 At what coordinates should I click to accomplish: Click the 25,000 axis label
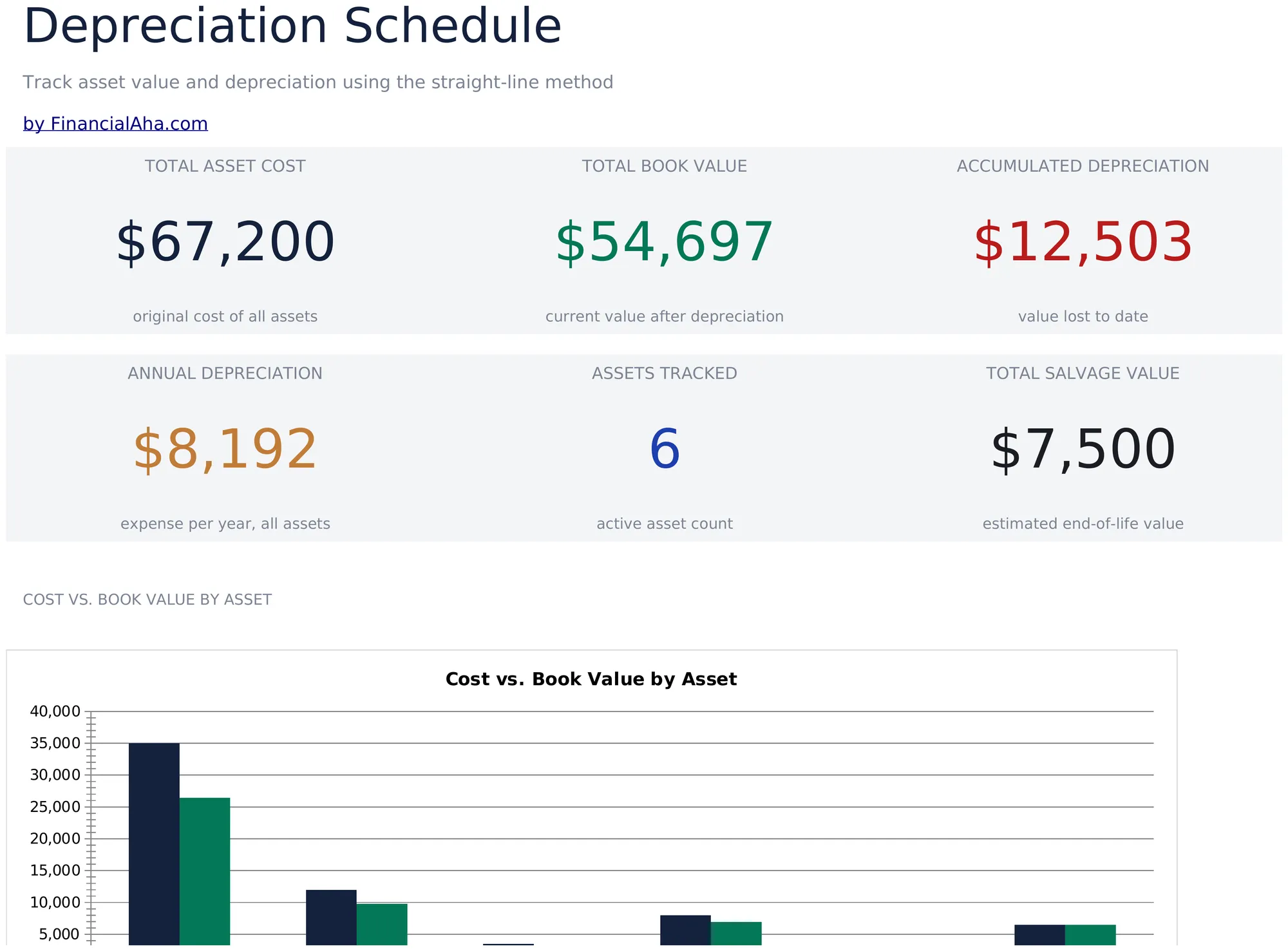pos(55,807)
